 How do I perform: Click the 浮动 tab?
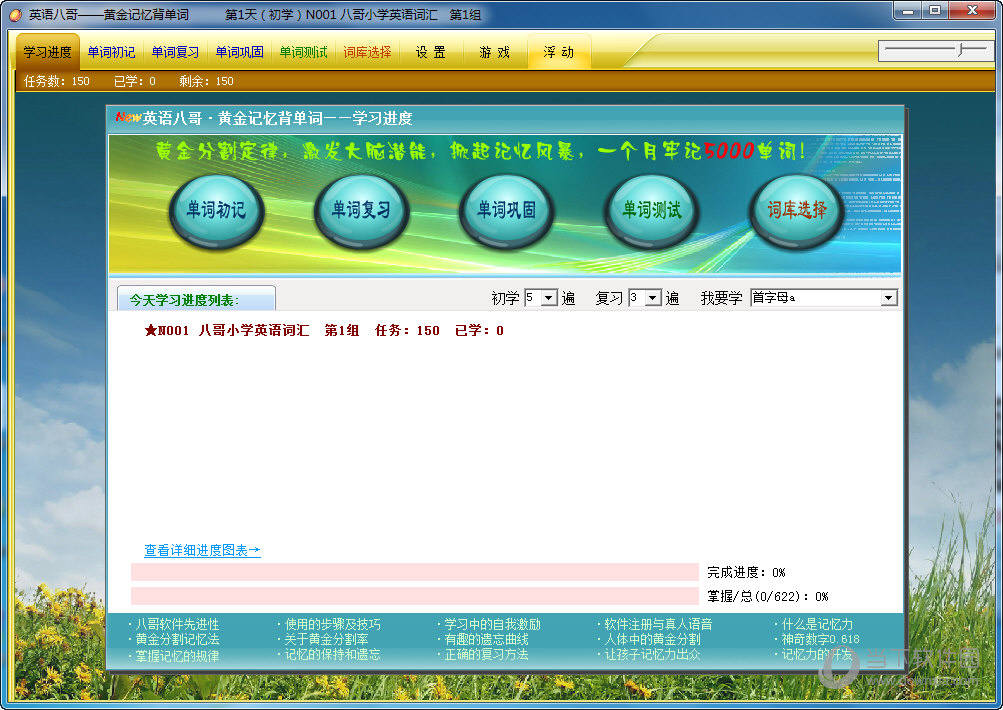[x=558, y=52]
